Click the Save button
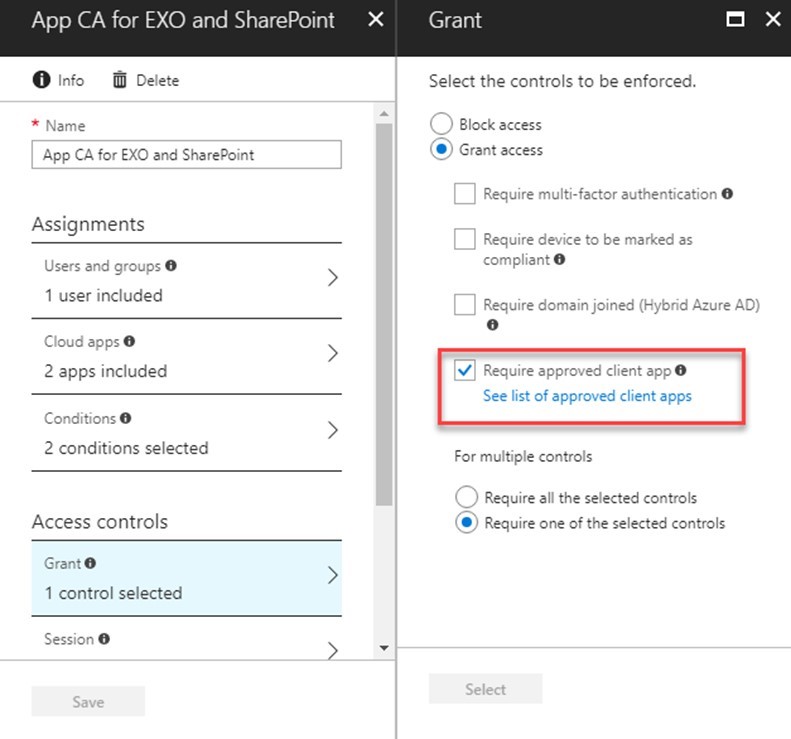Screen dimensions: 791x739 tap(88, 701)
